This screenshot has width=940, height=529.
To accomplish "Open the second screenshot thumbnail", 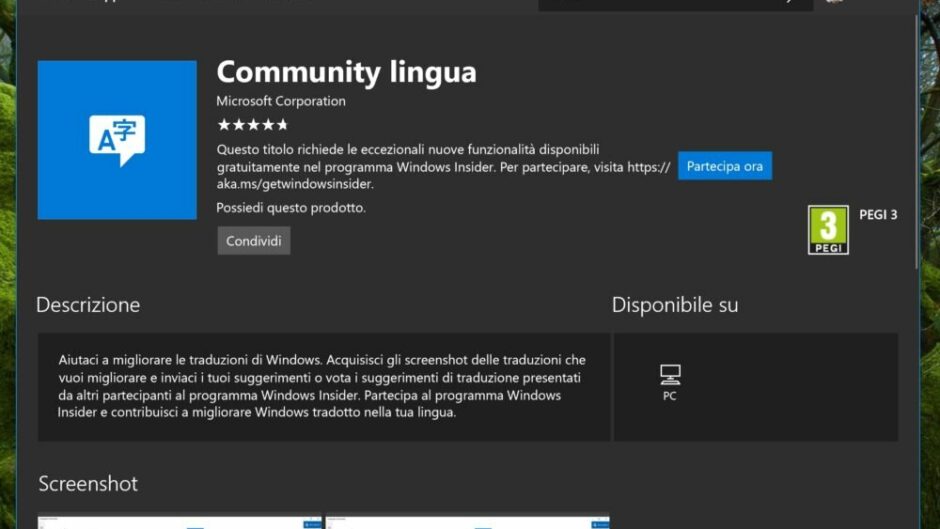I will tap(468, 522).
